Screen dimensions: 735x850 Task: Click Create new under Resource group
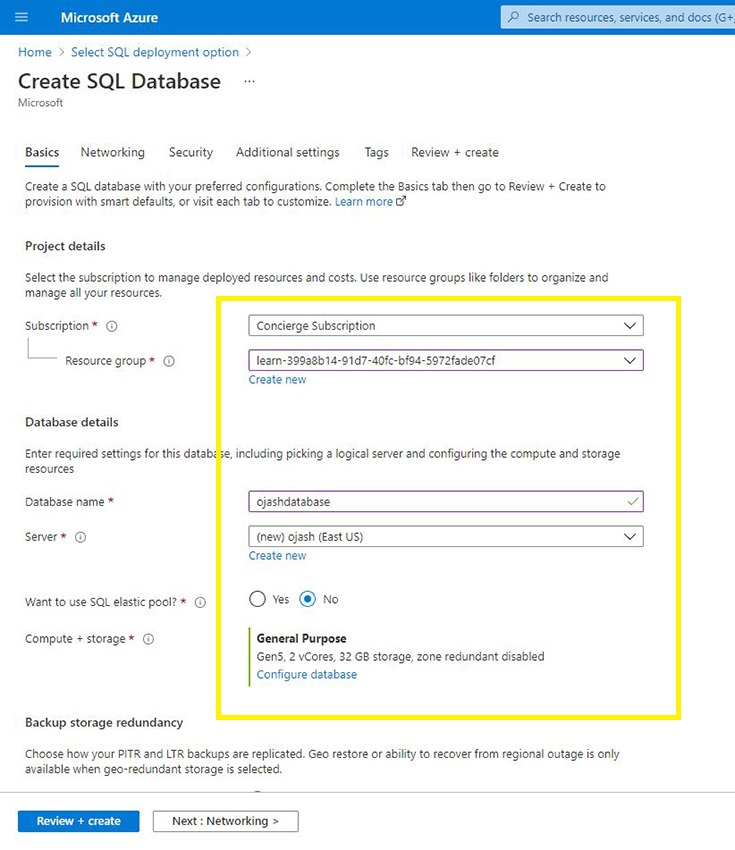click(x=277, y=380)
